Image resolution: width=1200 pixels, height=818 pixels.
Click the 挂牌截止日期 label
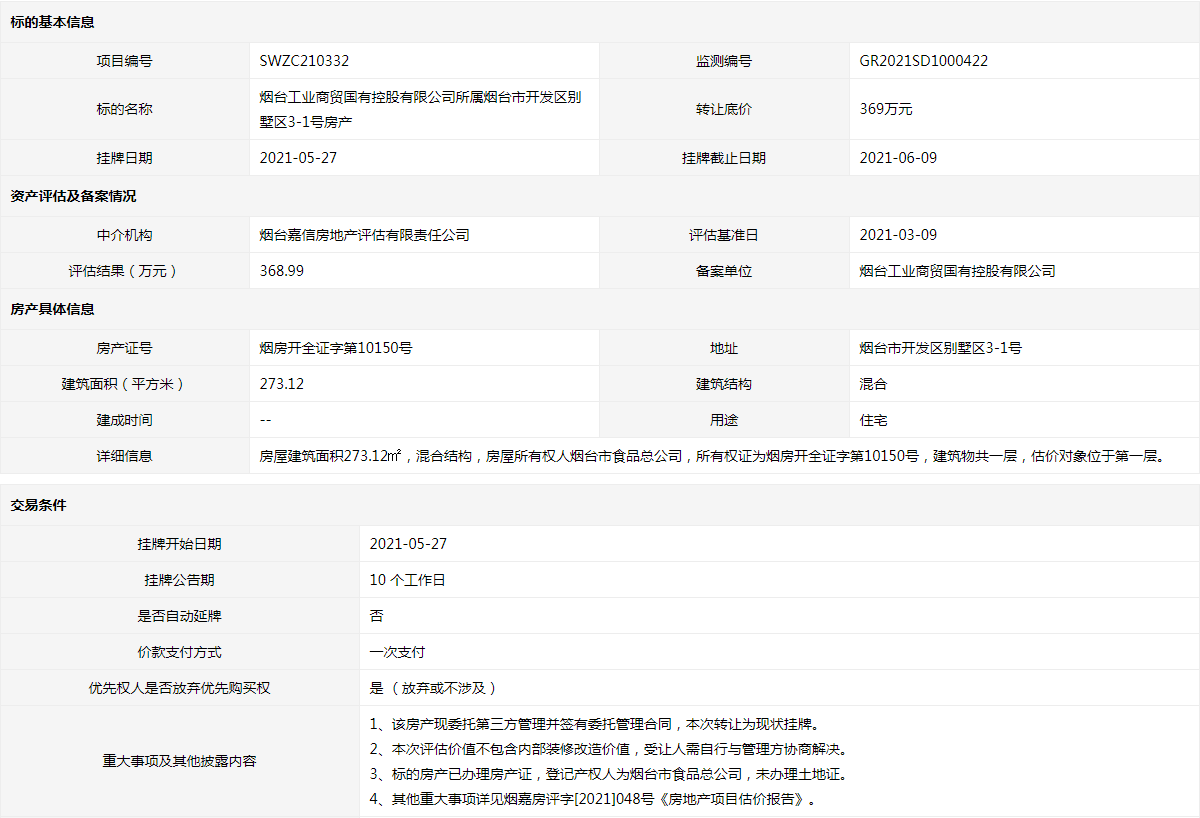[x=724, y=158]
